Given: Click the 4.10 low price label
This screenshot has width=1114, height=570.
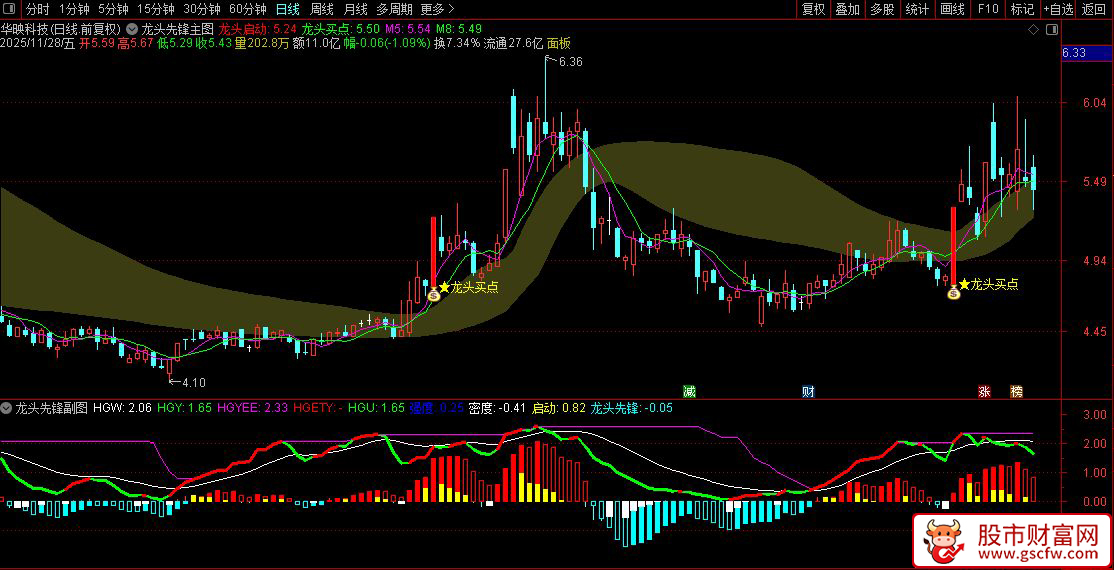Looking at the screenshot, I should [x=194, y=382].
